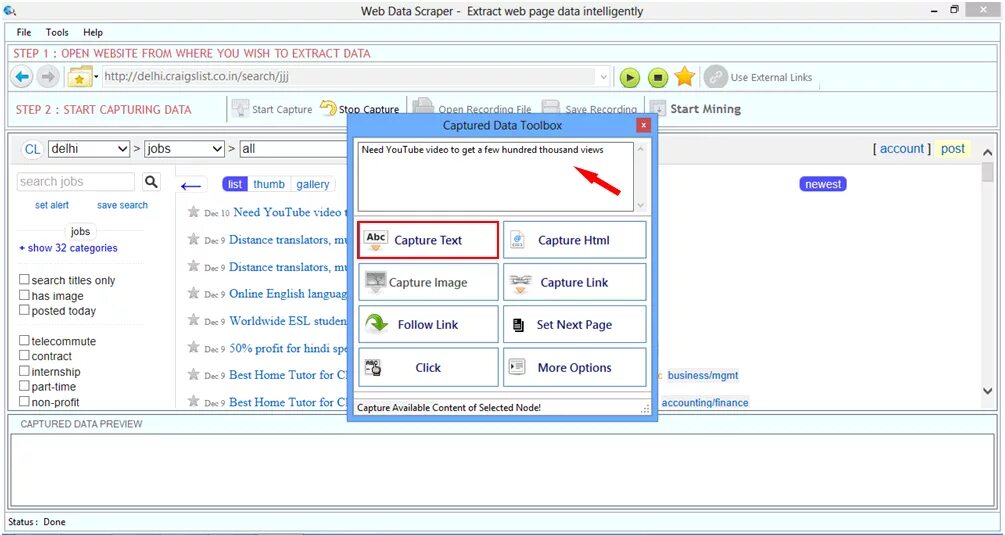The width and height of the screenshot is (1005, 535).
Task: Click the Start Capture button
Action: click(x=272, y=109)
